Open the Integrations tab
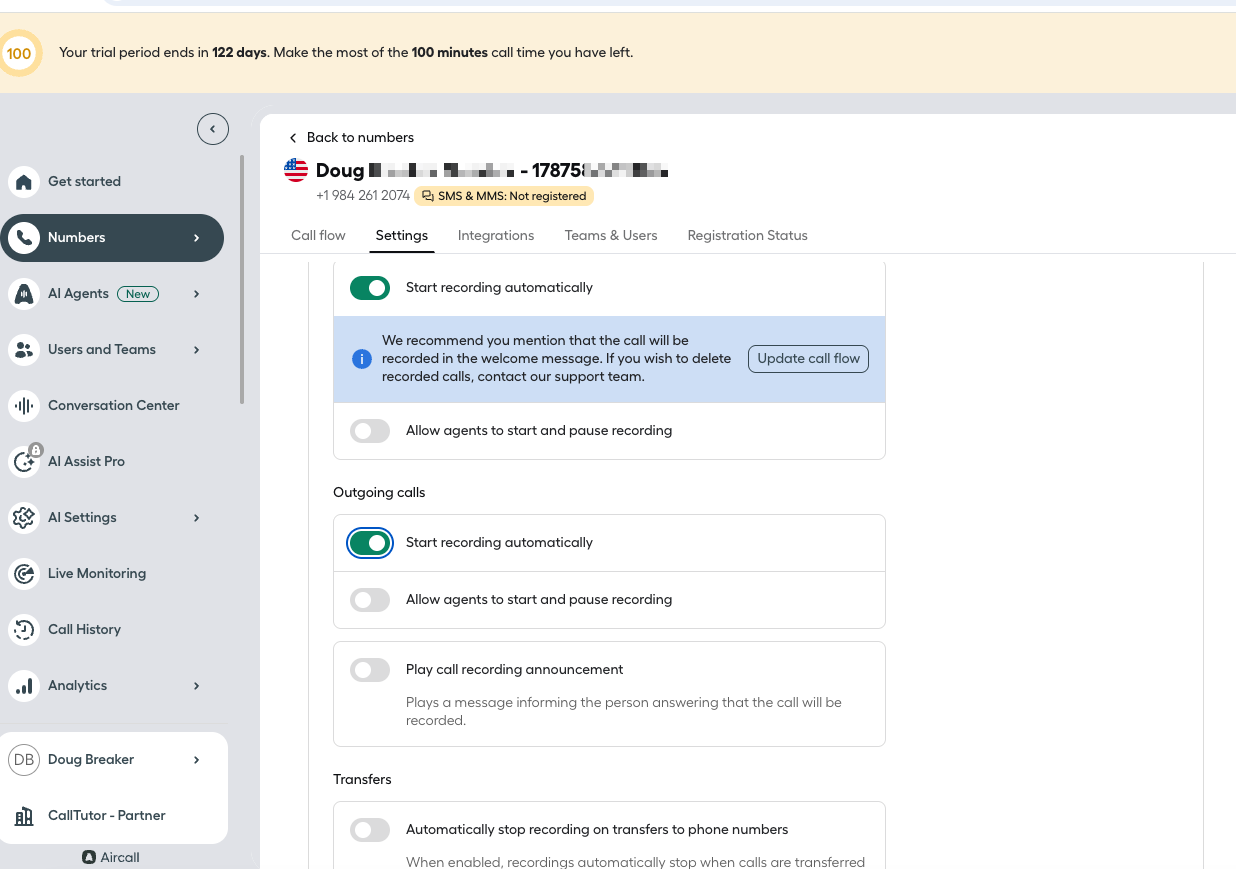This screenshot has width=1236, height=869. (x=496, y=236)
